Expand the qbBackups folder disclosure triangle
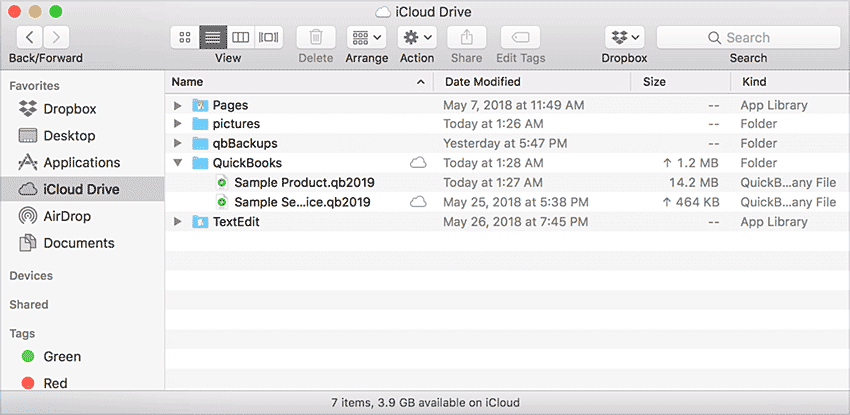 pyautogui.click(x=177, y=144)
